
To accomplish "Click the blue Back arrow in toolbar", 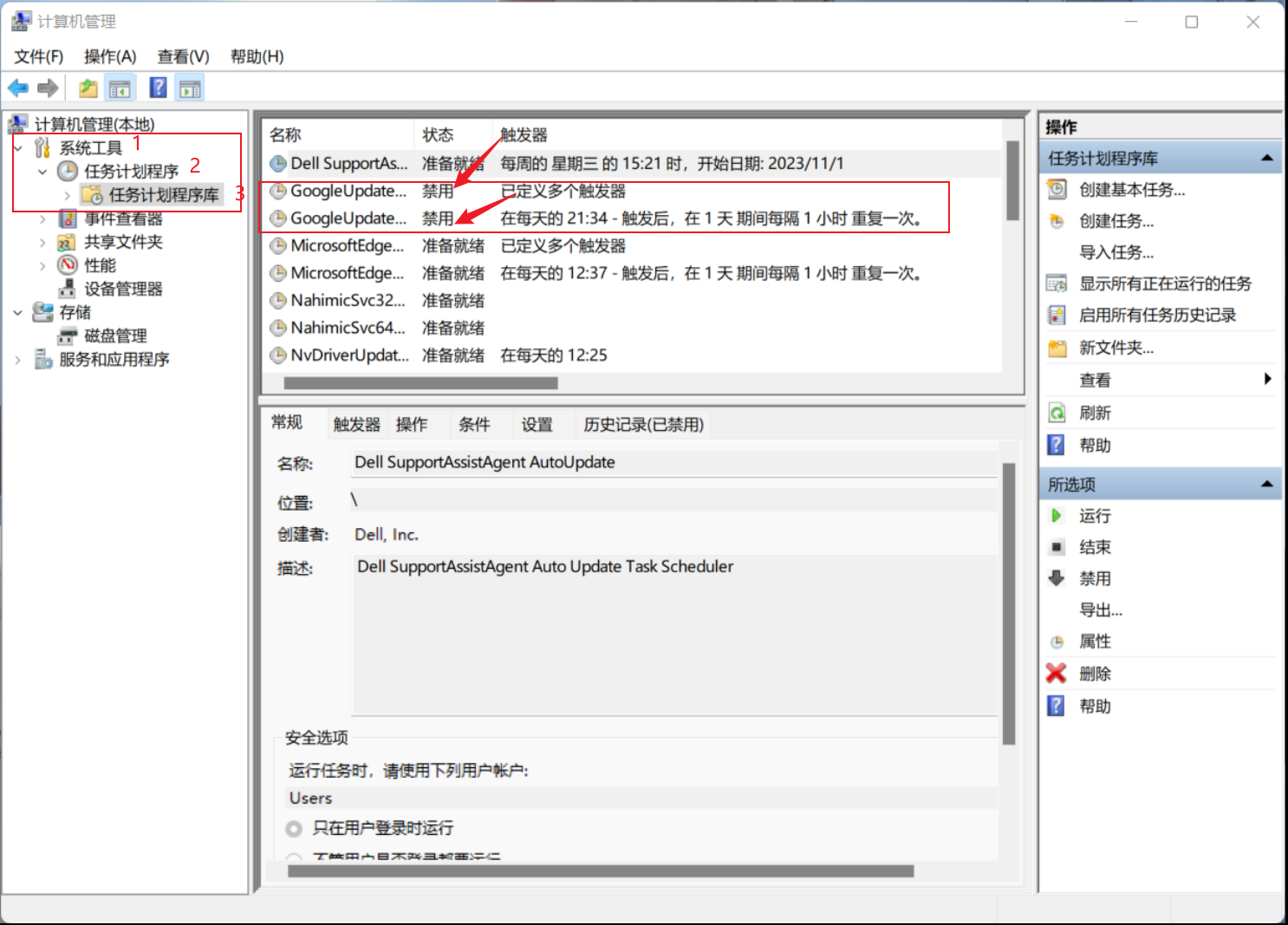I will coord(18,88).
